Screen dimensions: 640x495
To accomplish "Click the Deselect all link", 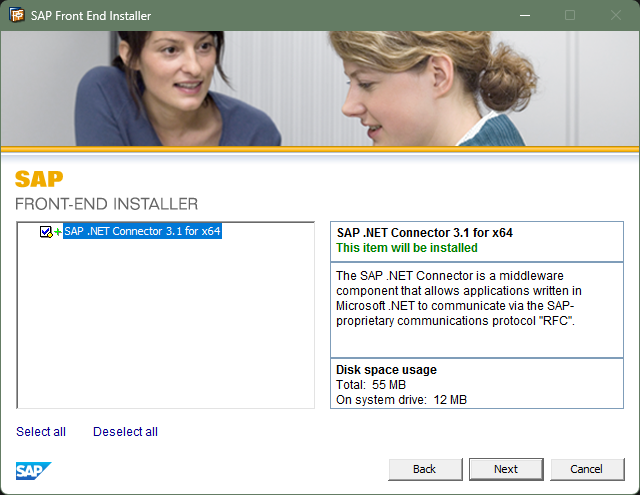I will [125, 431].
